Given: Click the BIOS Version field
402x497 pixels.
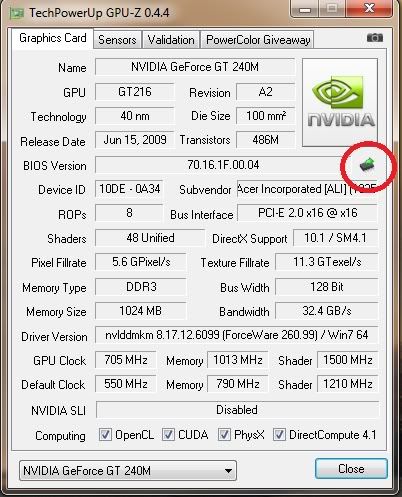Looking at the screenshot, I should [x=223, y=165].
